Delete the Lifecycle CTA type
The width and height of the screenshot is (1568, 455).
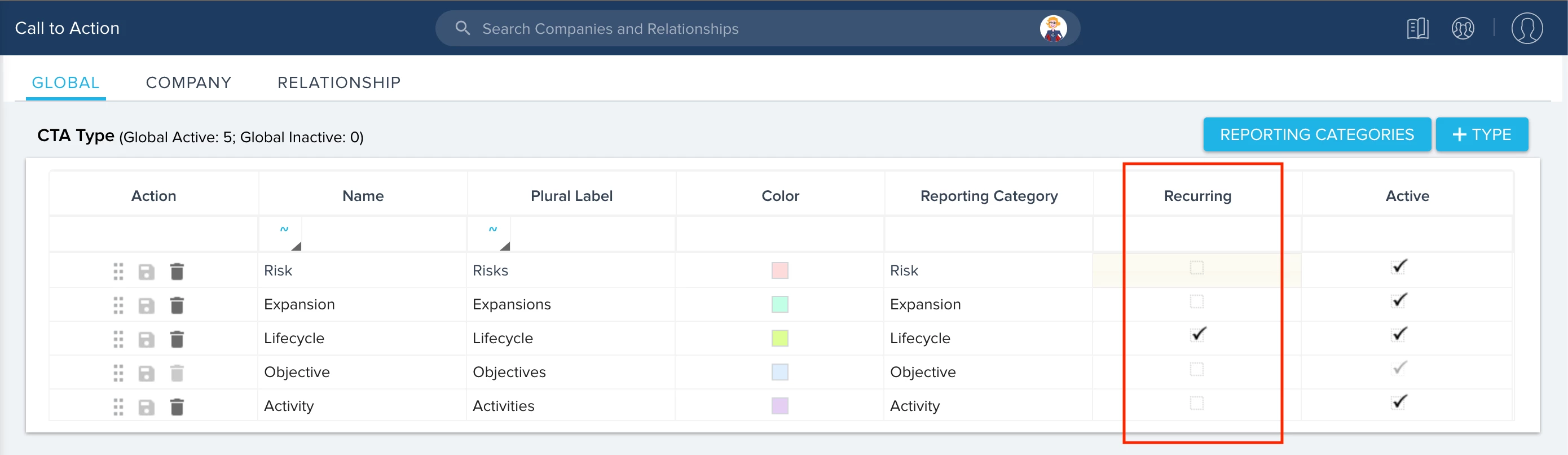point(177,339)
